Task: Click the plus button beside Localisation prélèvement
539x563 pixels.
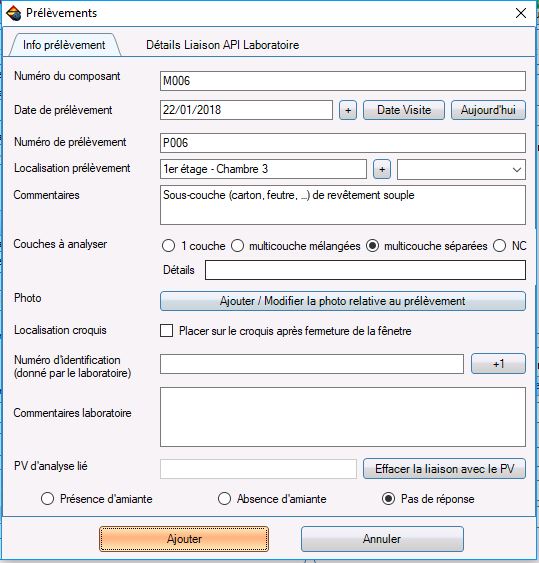Action: 382,169
